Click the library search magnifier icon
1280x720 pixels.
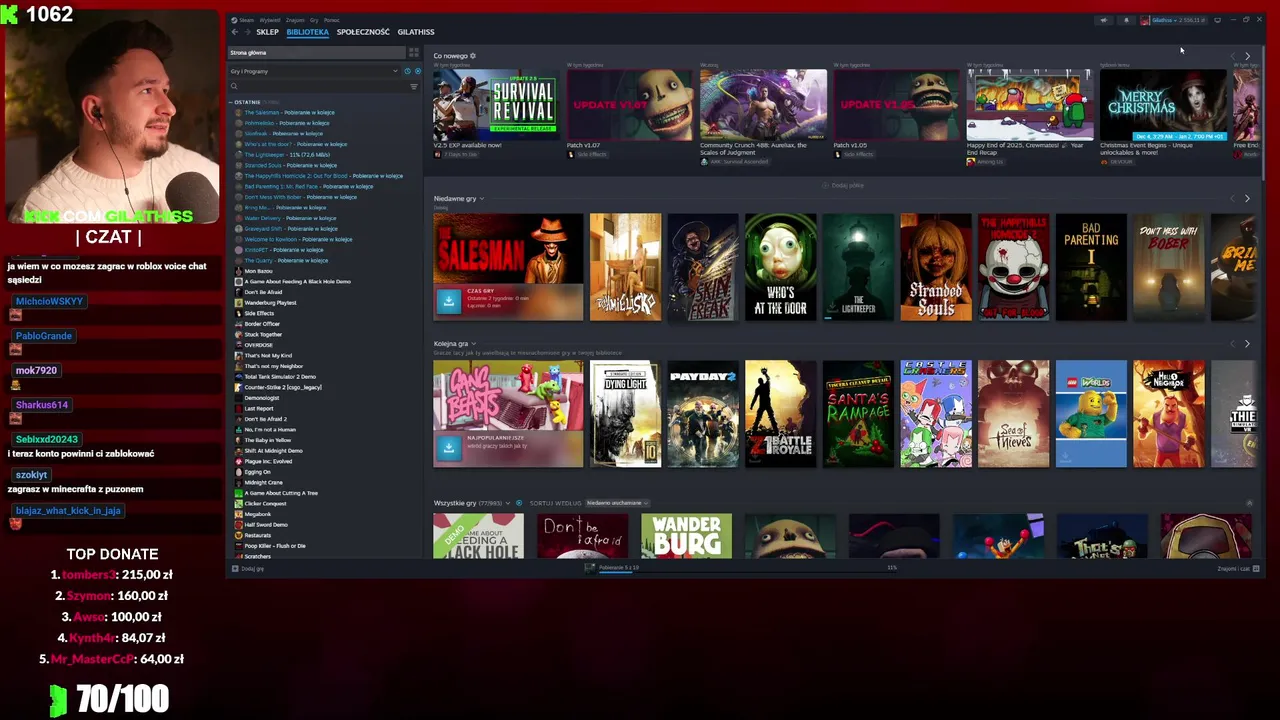click(235, 87)
